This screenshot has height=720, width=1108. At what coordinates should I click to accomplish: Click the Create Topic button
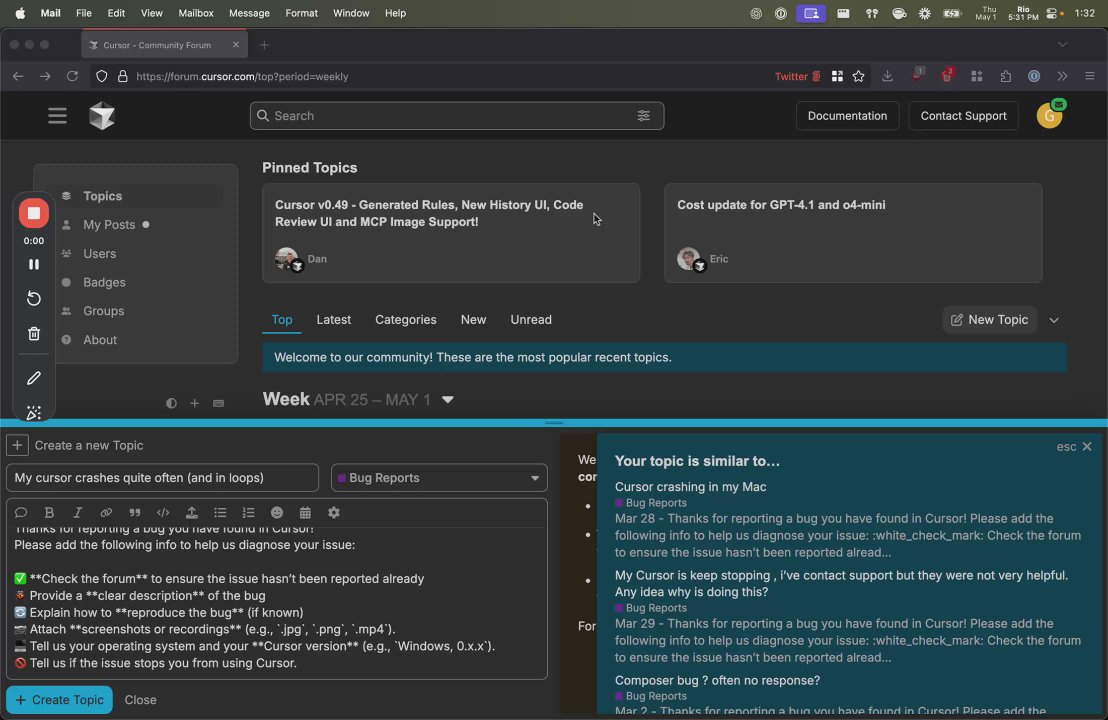coord(59,700)
